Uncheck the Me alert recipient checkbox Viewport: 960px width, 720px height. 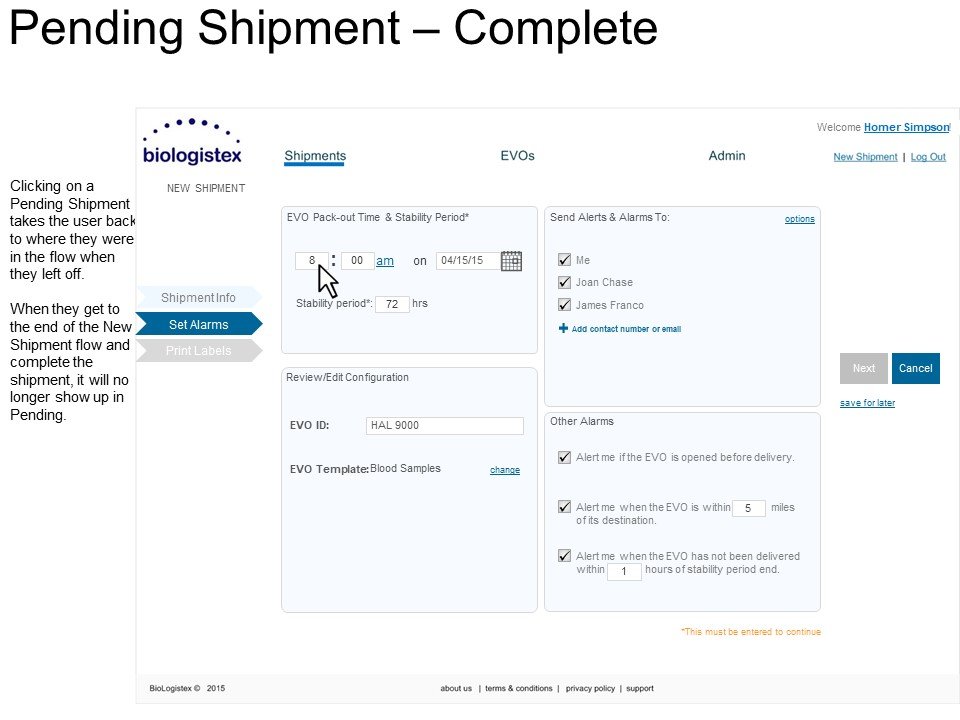point(564,260)
